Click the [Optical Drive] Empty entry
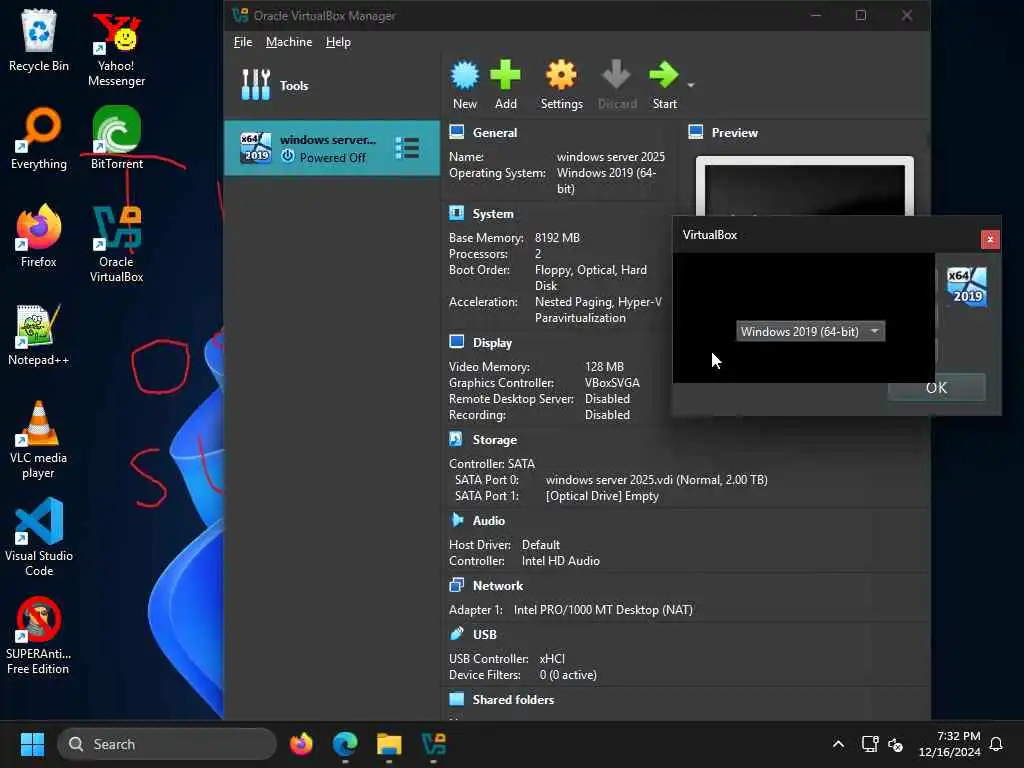 602,496
